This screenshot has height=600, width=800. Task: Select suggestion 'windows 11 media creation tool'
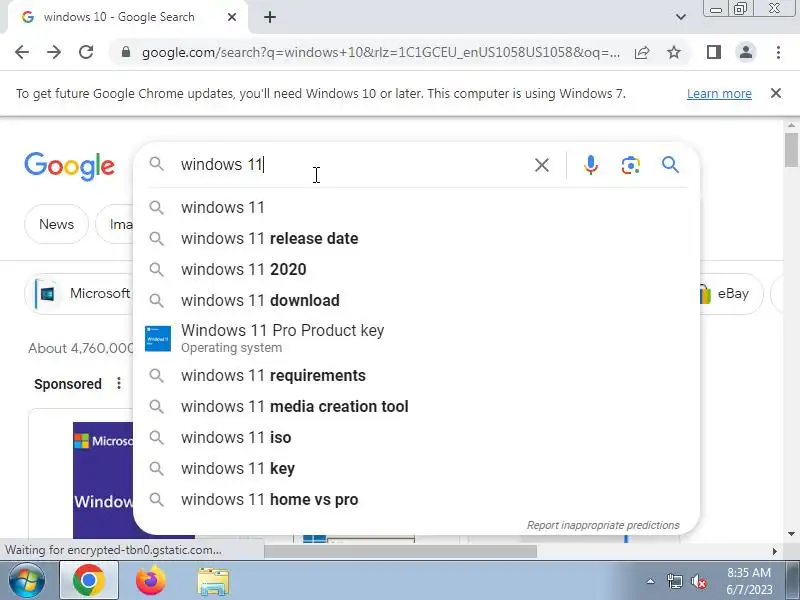click(416, 407)
